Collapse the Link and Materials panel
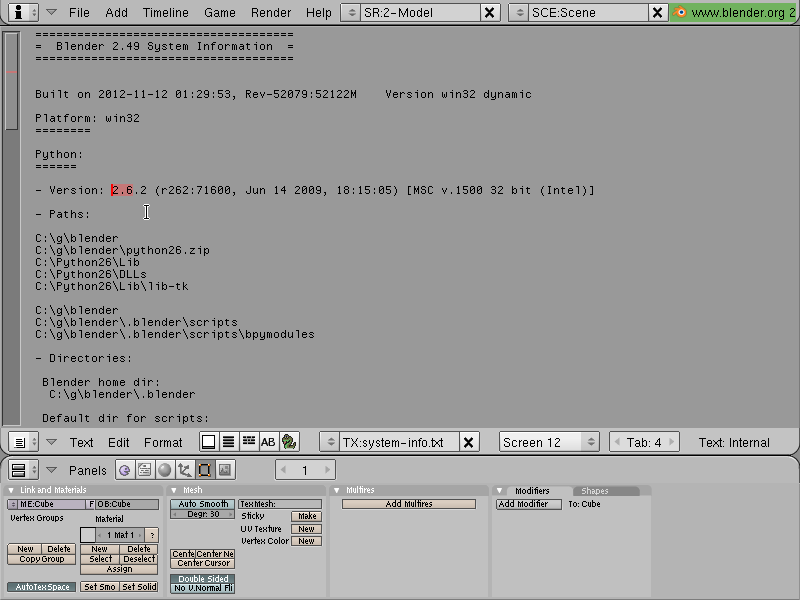 [11, 490]
